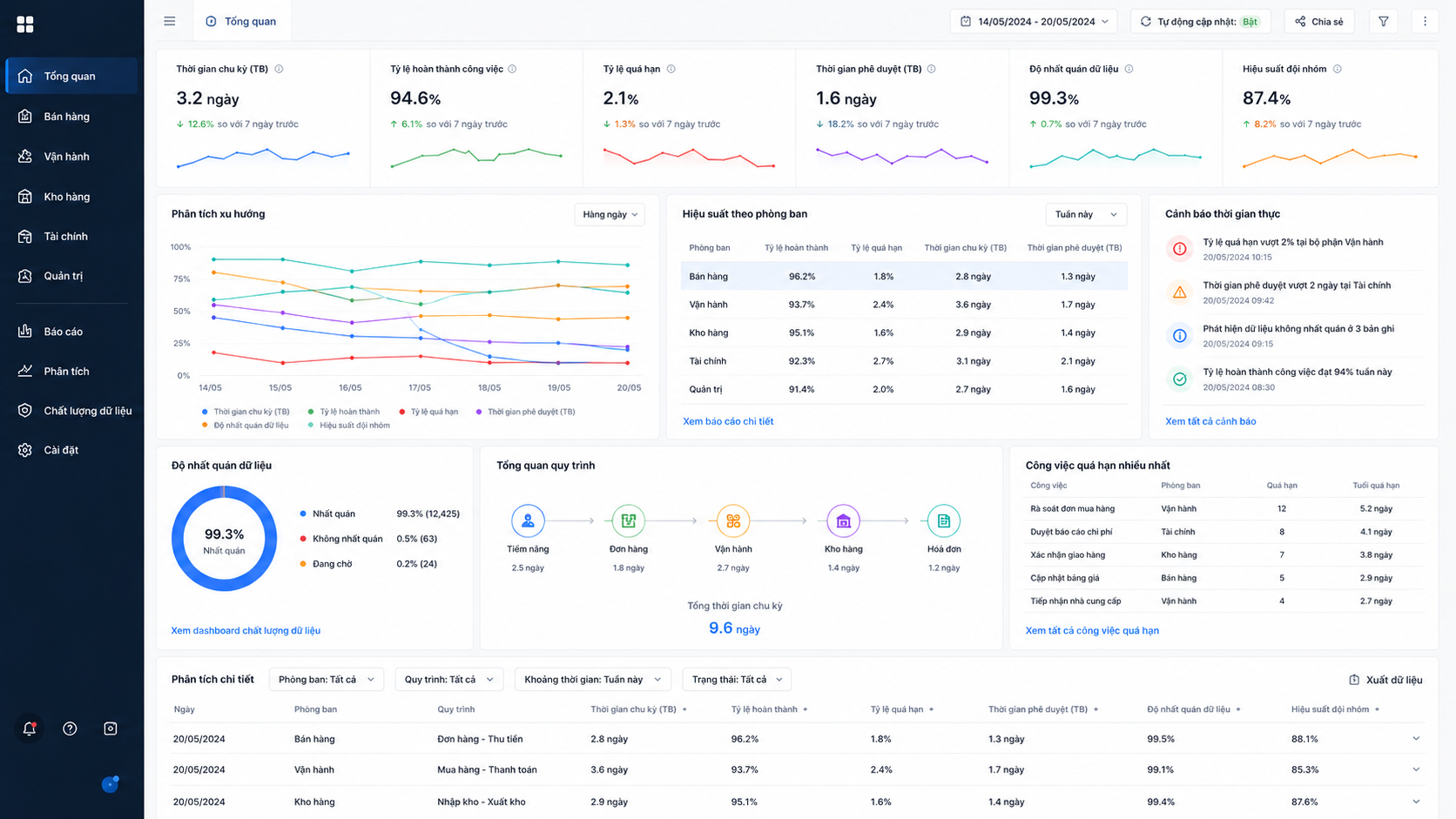This screenshot has width=1456, height=819.
Task: Click the Chia sẻ share button
Action: [x=1319, y=21]
